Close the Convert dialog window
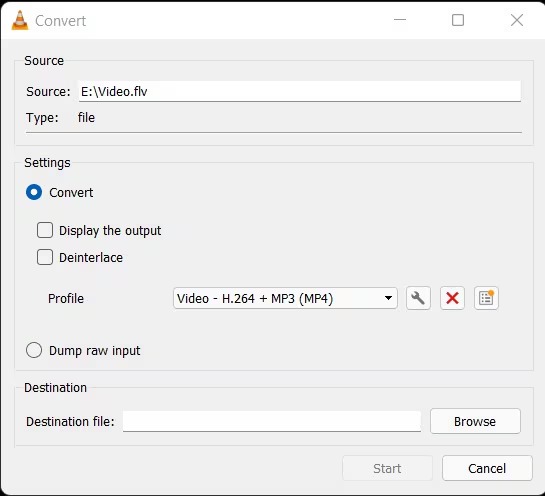This screenshot has height=496, width=545. [x=517, y=20]
